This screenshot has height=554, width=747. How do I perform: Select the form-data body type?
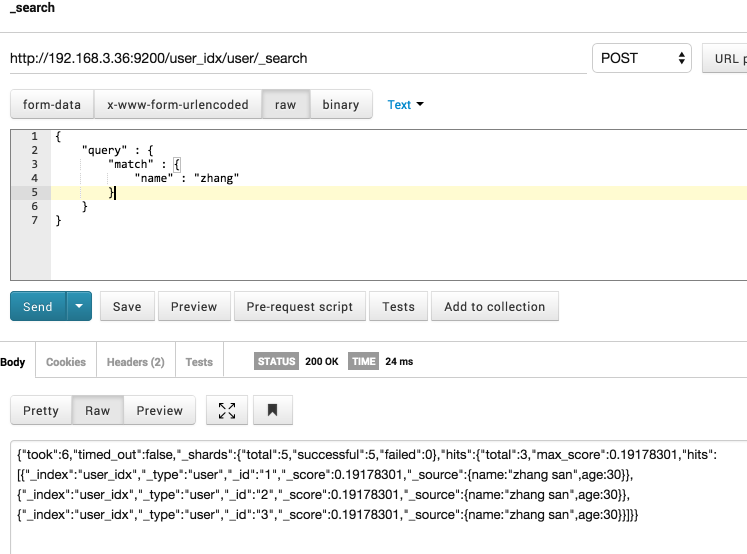(52, 104)
